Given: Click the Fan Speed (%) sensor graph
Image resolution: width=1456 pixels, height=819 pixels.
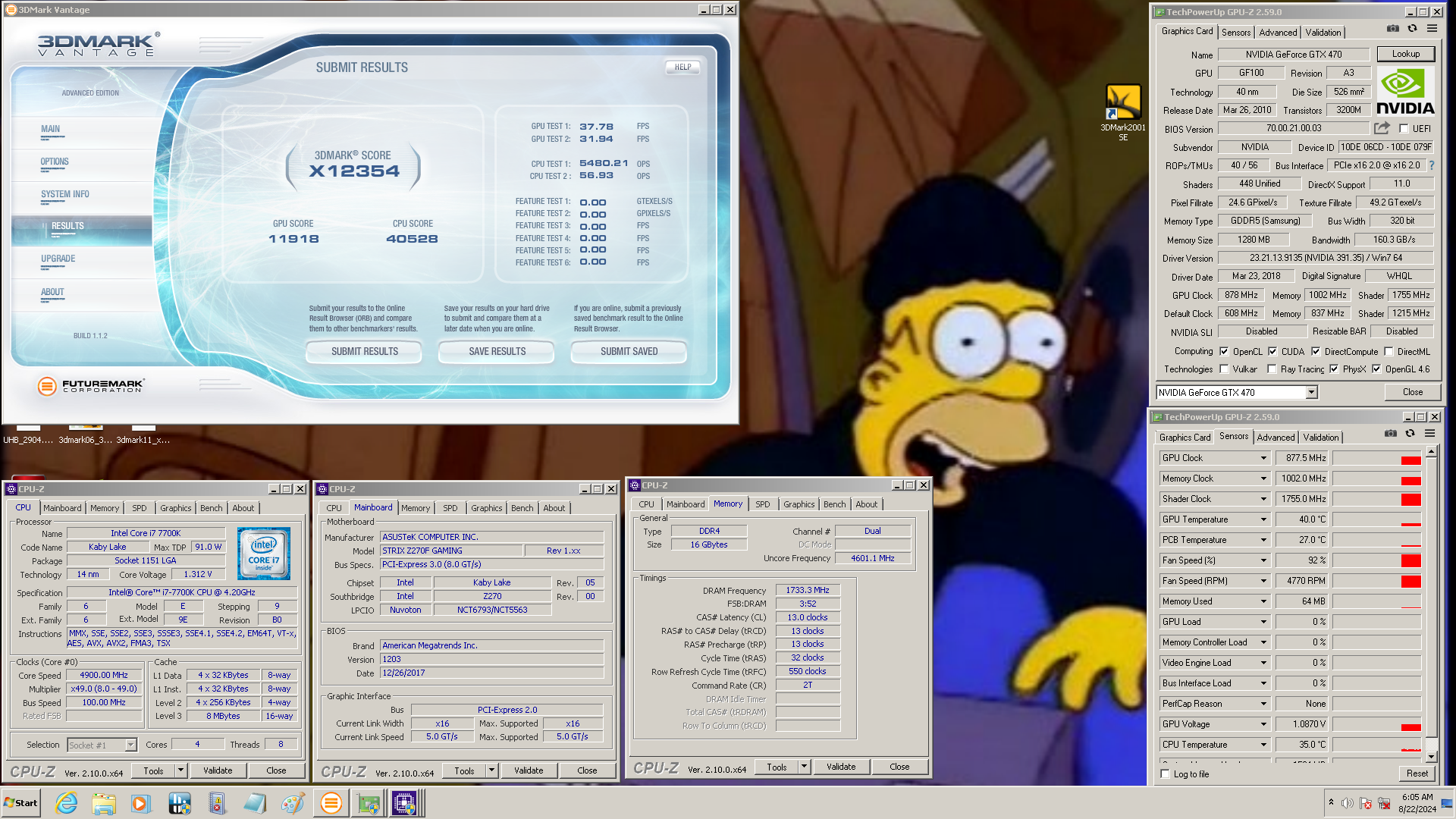Looking at the screenshot, I should coord(1376,560).
